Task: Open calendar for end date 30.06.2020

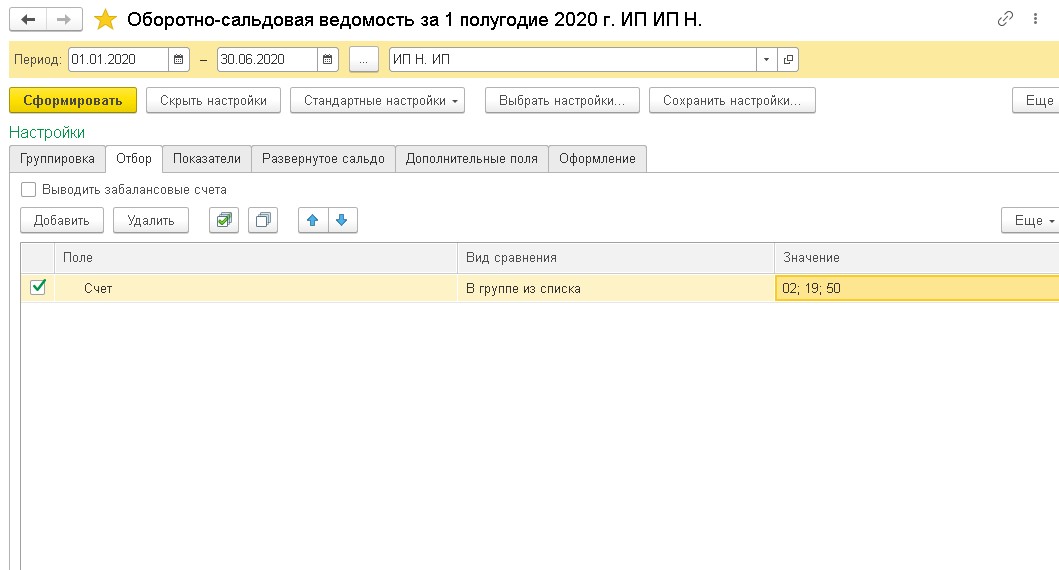Action: (328, 59)
